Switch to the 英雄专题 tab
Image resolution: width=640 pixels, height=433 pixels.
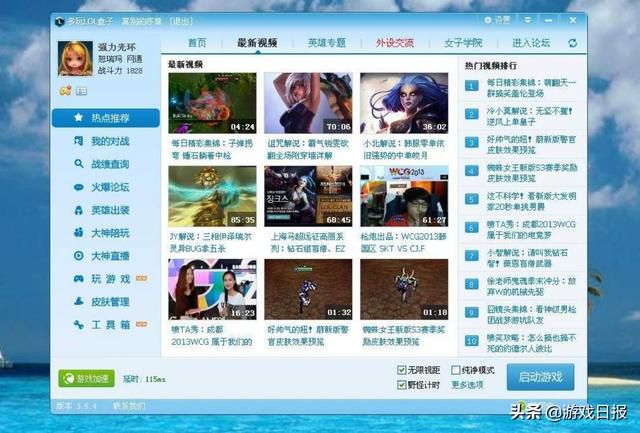point(327,43)
